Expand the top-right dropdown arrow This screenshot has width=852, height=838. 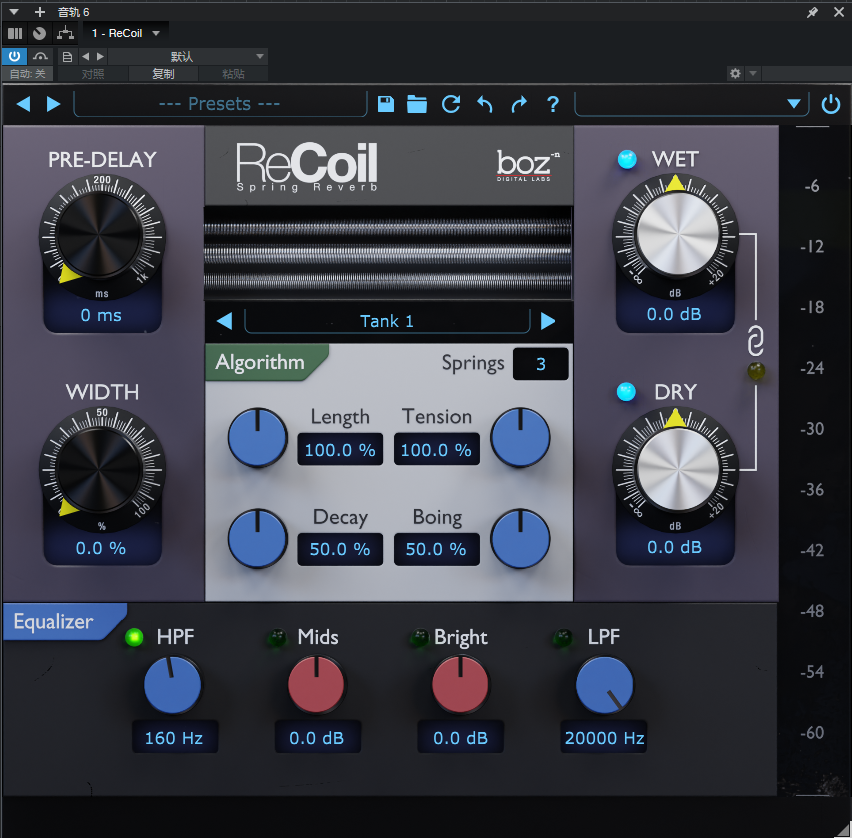click(794, 104)
